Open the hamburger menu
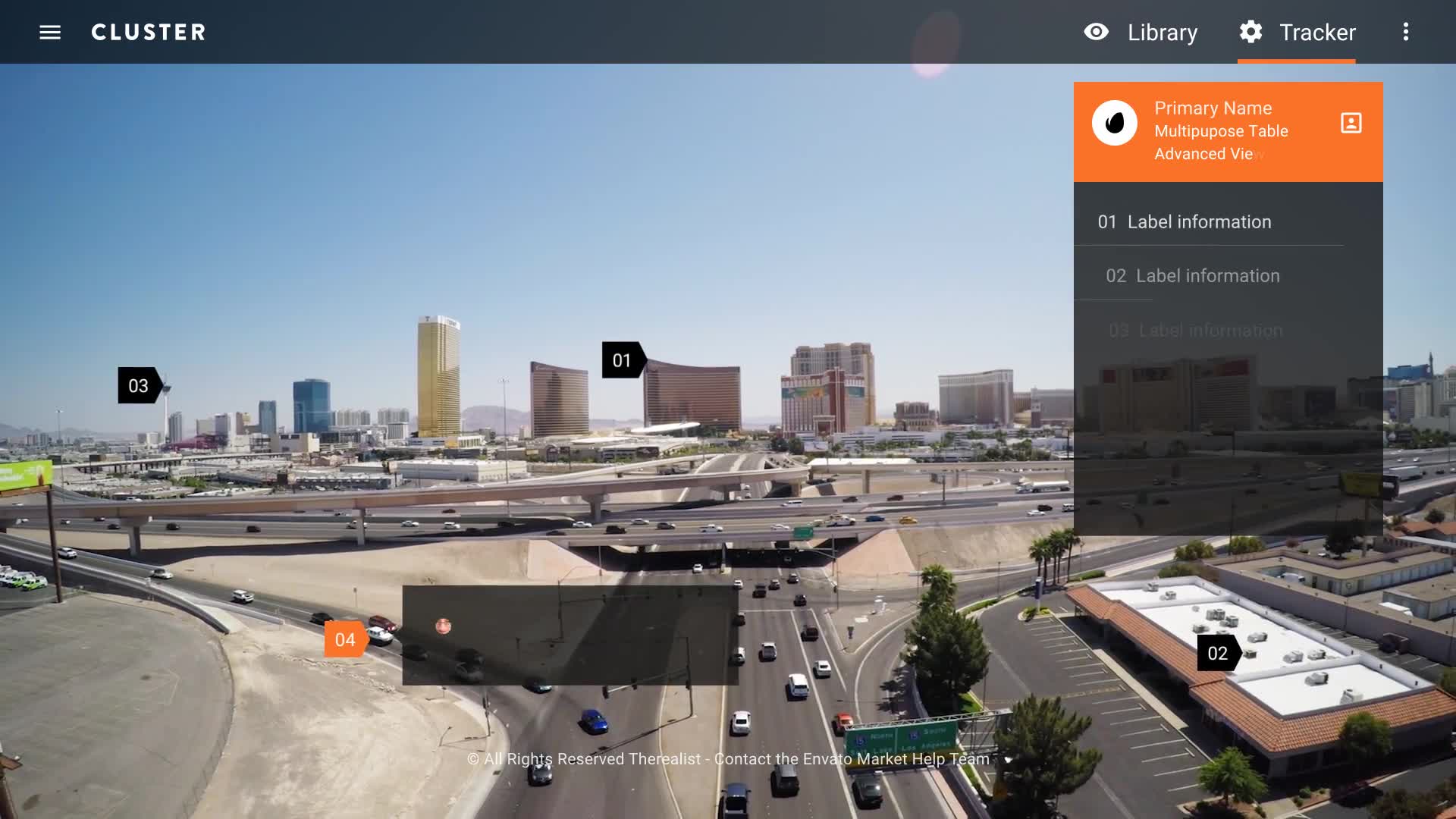Image resolution: width=1456 pixels, height=819 pixels. point(50,32)
